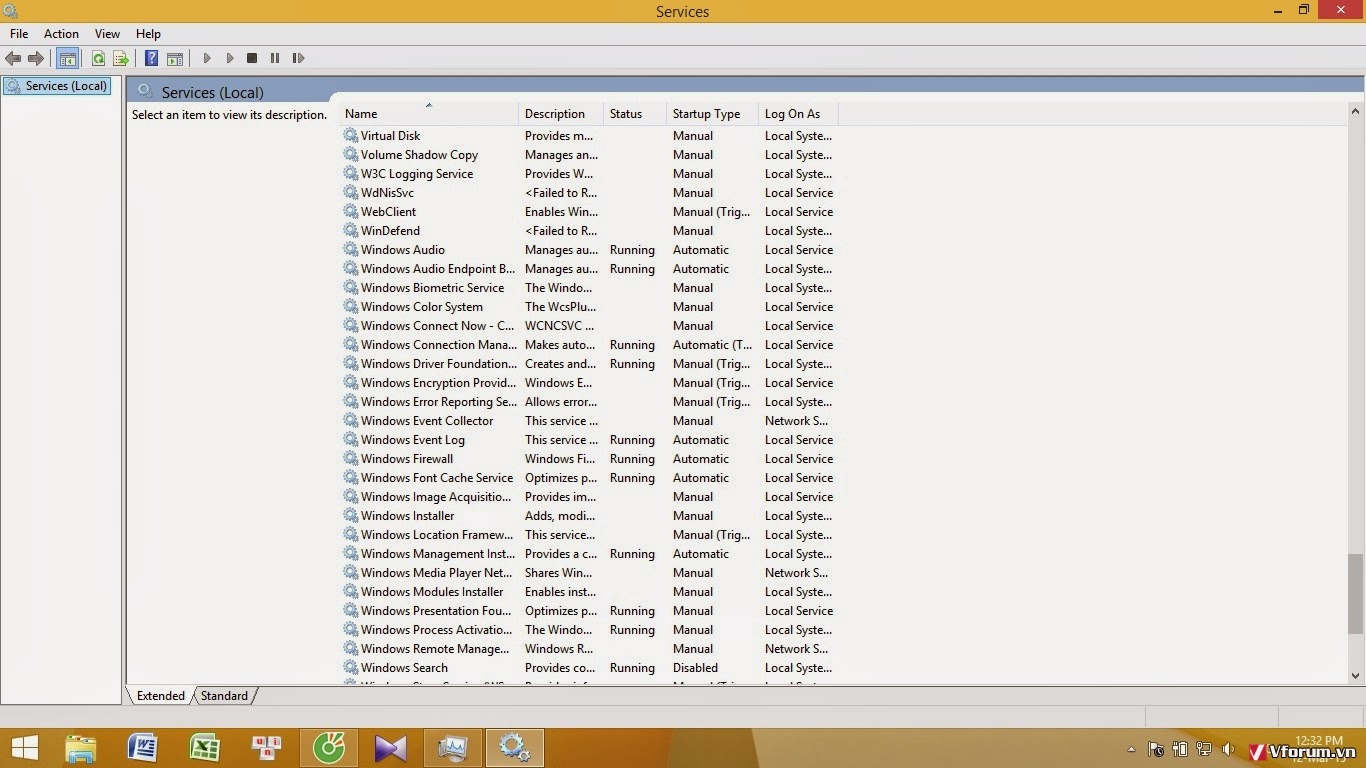Select the Windows Modules Installer service
This screenshot has height=768, width=1366.
tap(432, 591)
